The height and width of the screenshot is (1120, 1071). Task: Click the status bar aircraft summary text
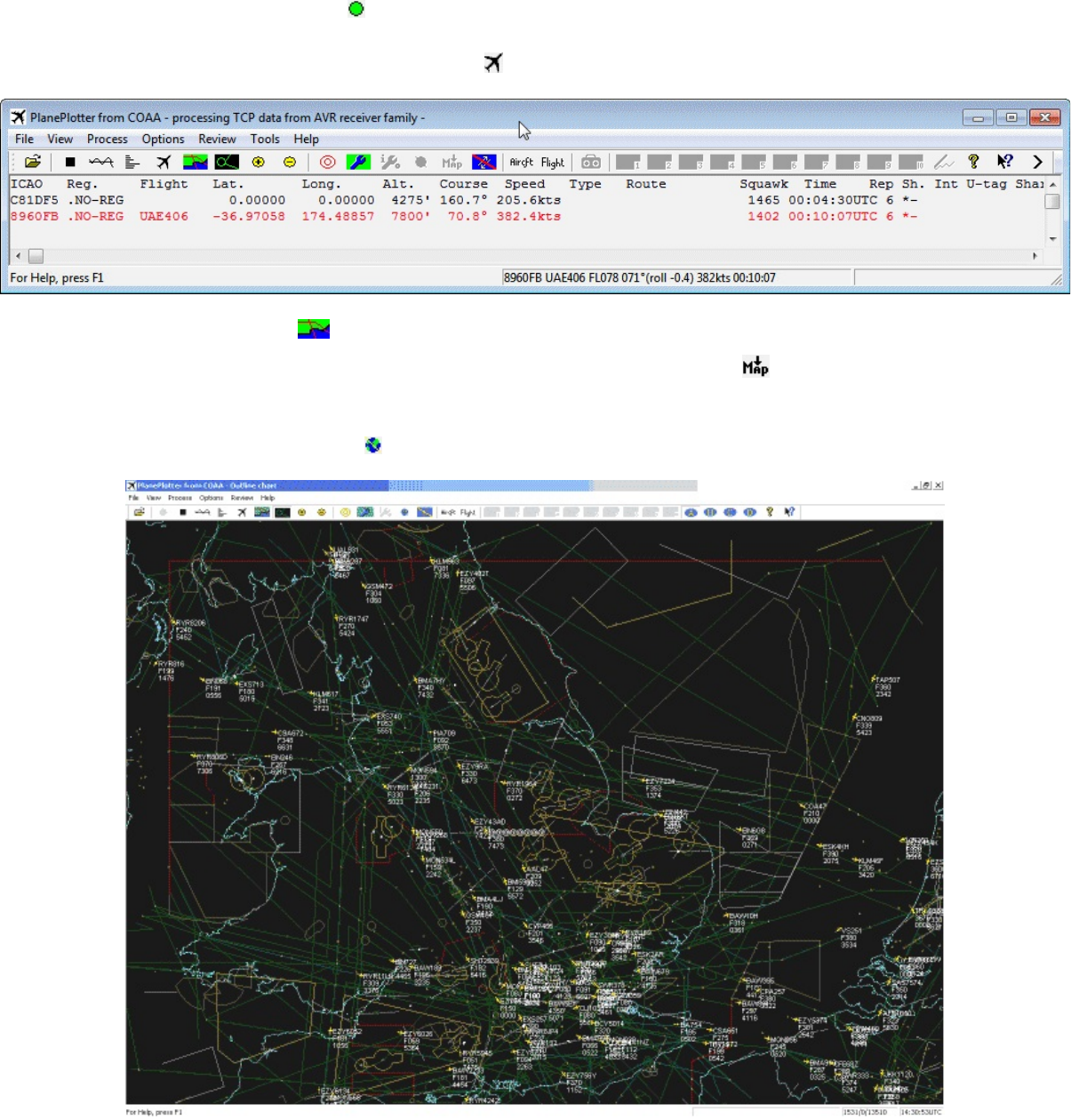(640, 277)
